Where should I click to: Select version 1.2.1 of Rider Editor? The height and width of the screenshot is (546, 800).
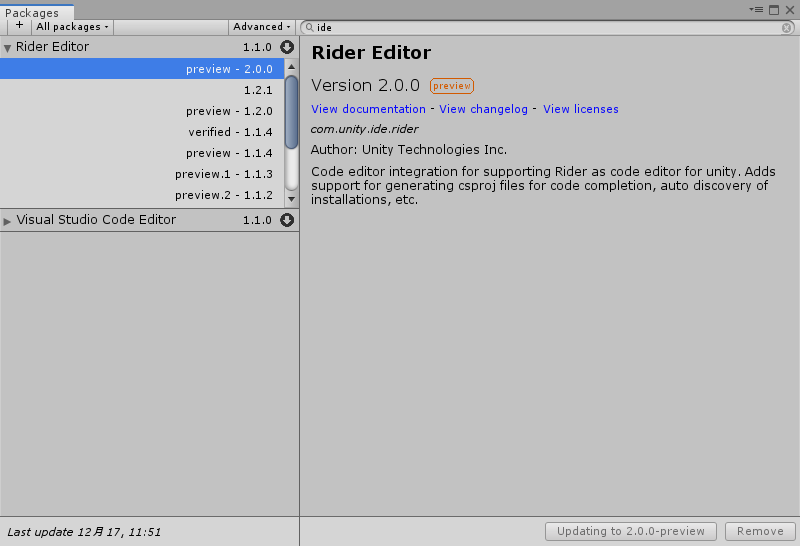click(142, 90)
